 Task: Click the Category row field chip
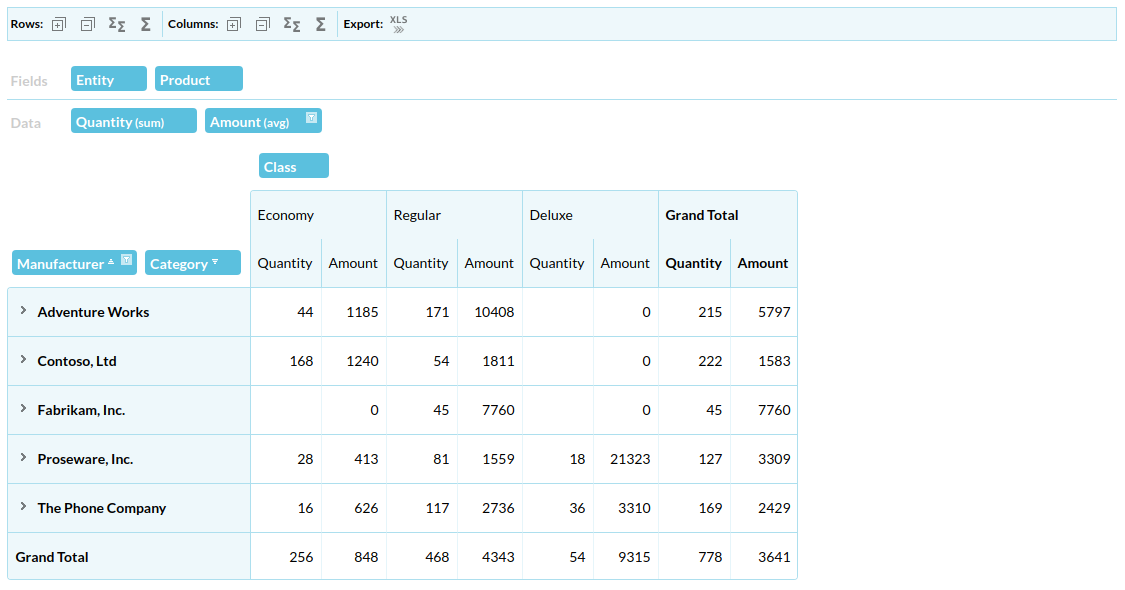pos(192,264)
